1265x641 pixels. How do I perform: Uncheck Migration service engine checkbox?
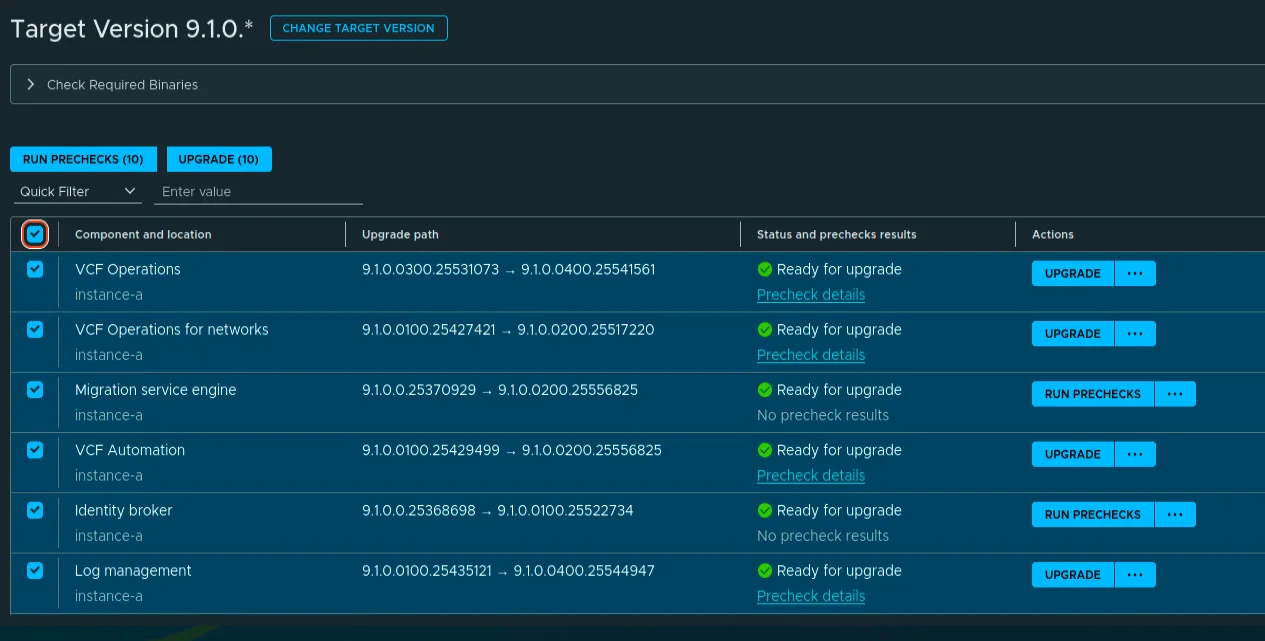[x=35, y=390]
